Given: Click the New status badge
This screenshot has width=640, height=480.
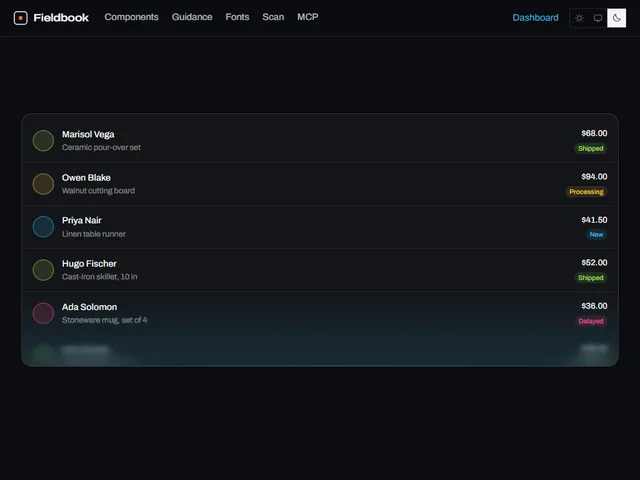Looking at the screenshot, I should click(x=596, y=234).
